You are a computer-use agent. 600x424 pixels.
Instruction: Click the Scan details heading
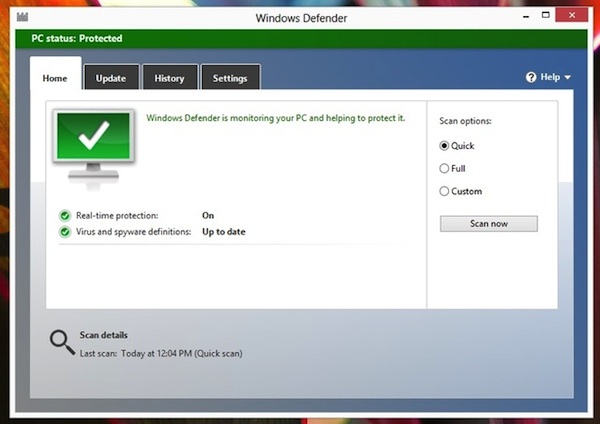103,335
